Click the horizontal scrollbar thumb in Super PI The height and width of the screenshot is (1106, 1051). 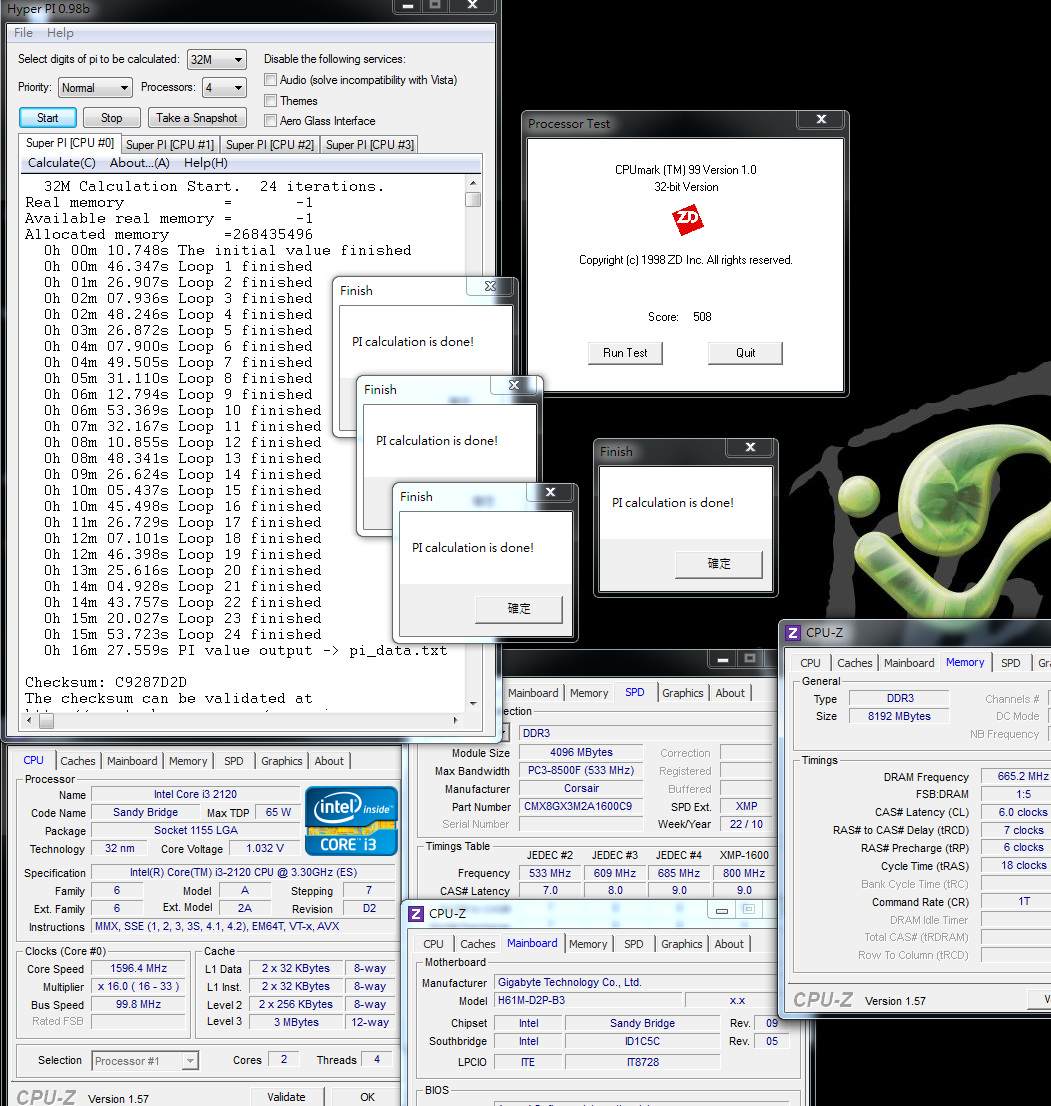tap(47, 721)
